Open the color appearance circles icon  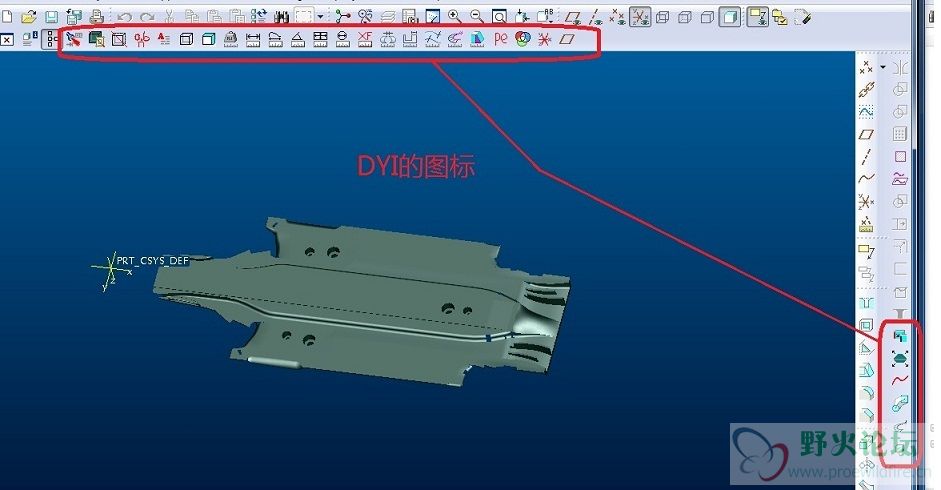tap(523, 40)
